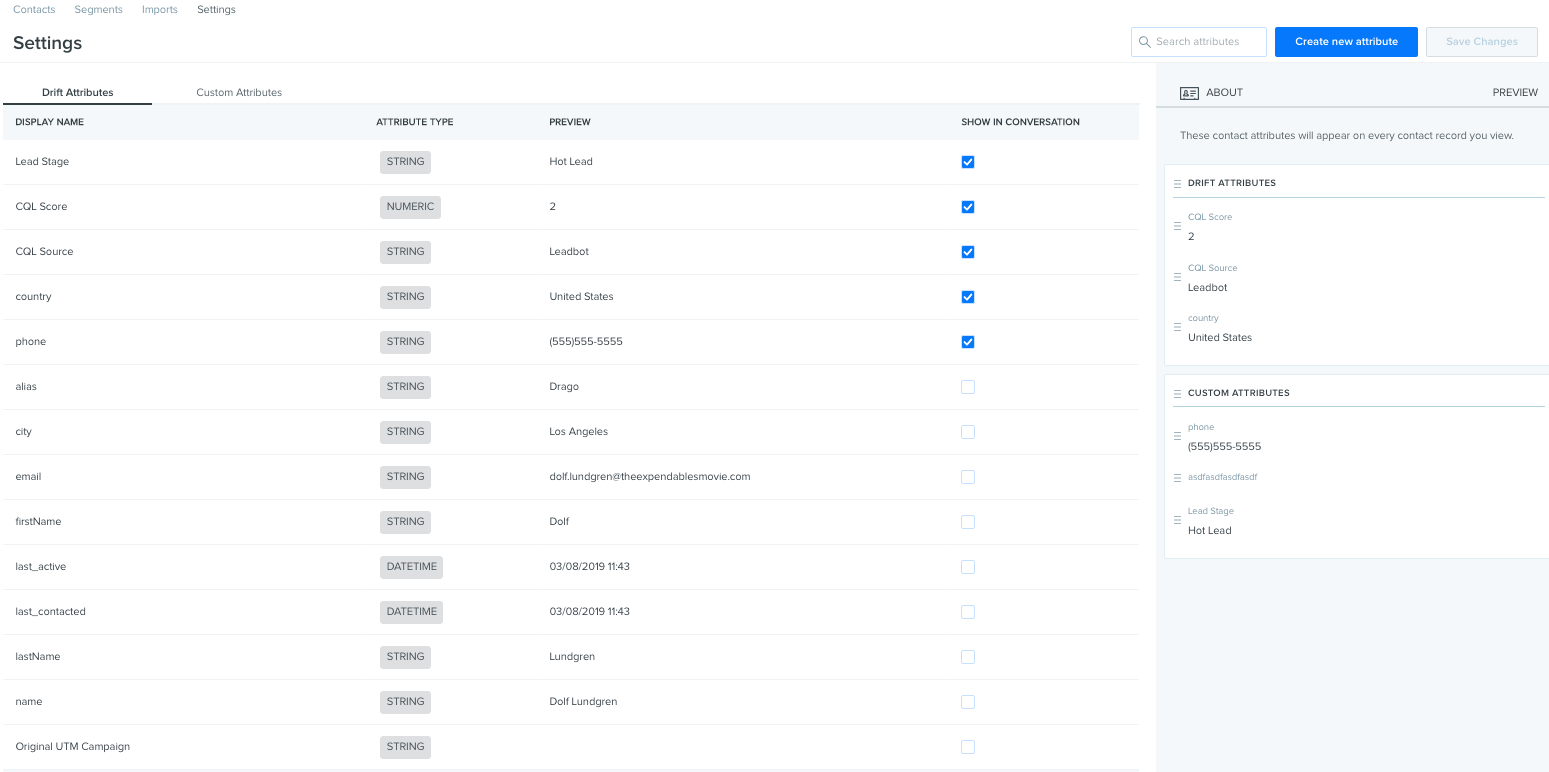Open the Contacts navigation tab
Image resolution: width=1549 pixels, height=772 pixels.
(34, 10)
